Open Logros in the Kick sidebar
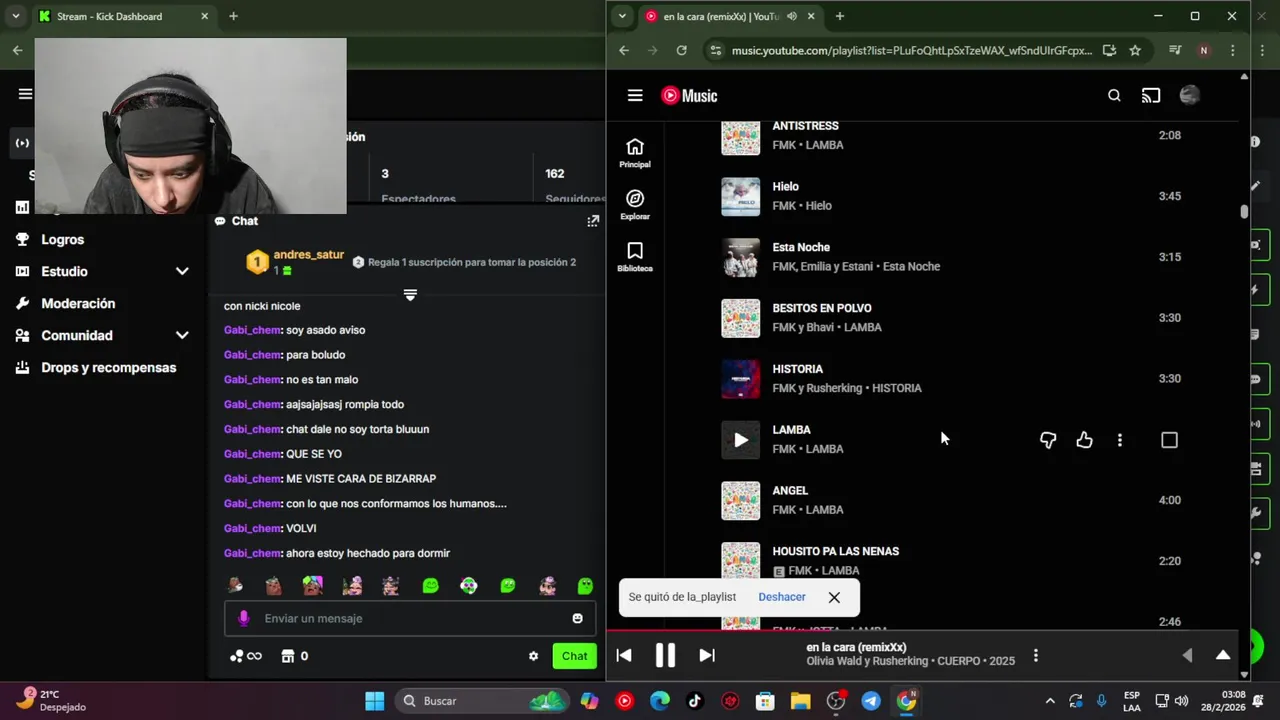 pyautogui.click(x=62, y=240)
